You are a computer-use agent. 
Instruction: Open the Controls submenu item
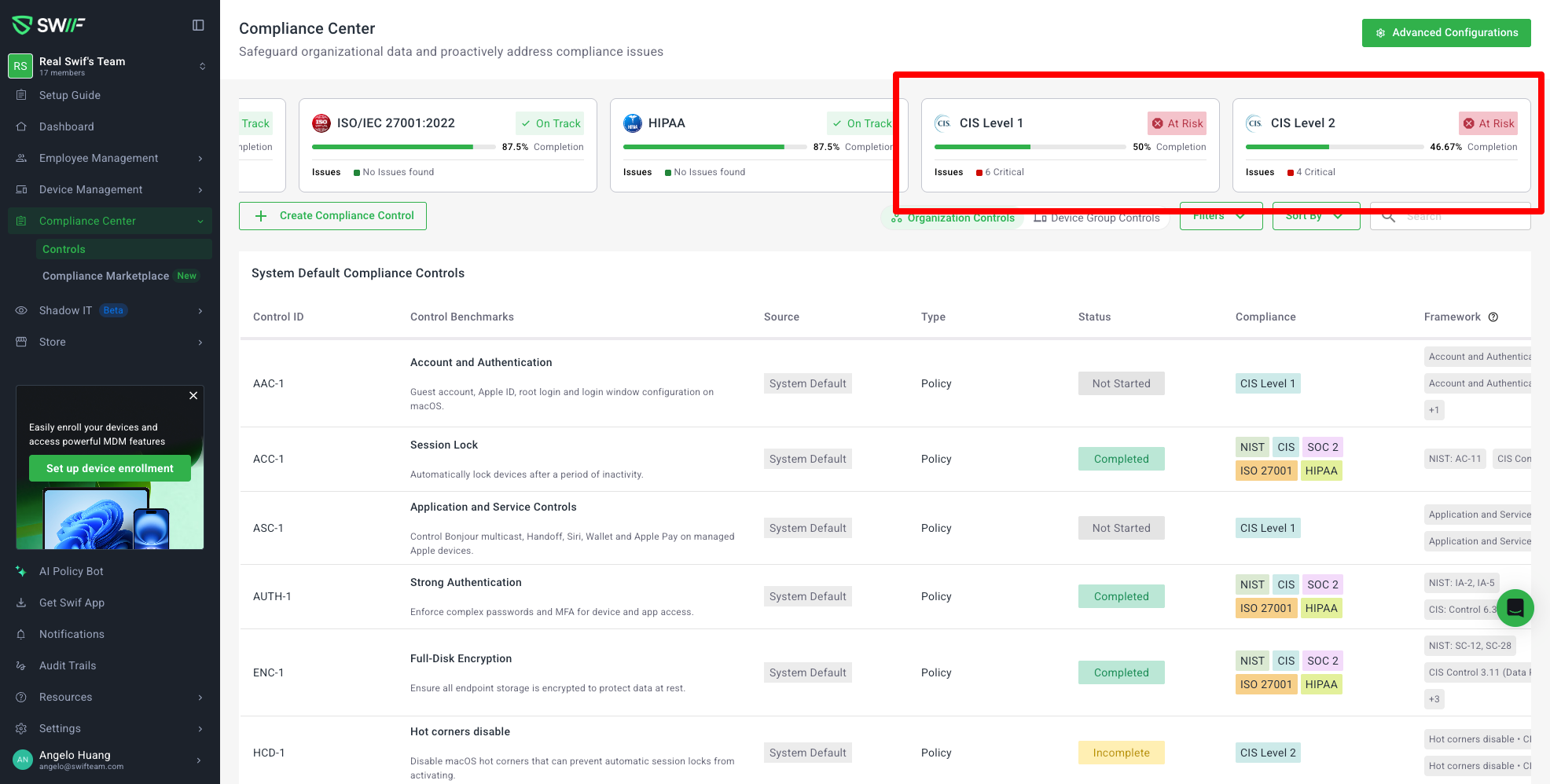tap(64, 249)
